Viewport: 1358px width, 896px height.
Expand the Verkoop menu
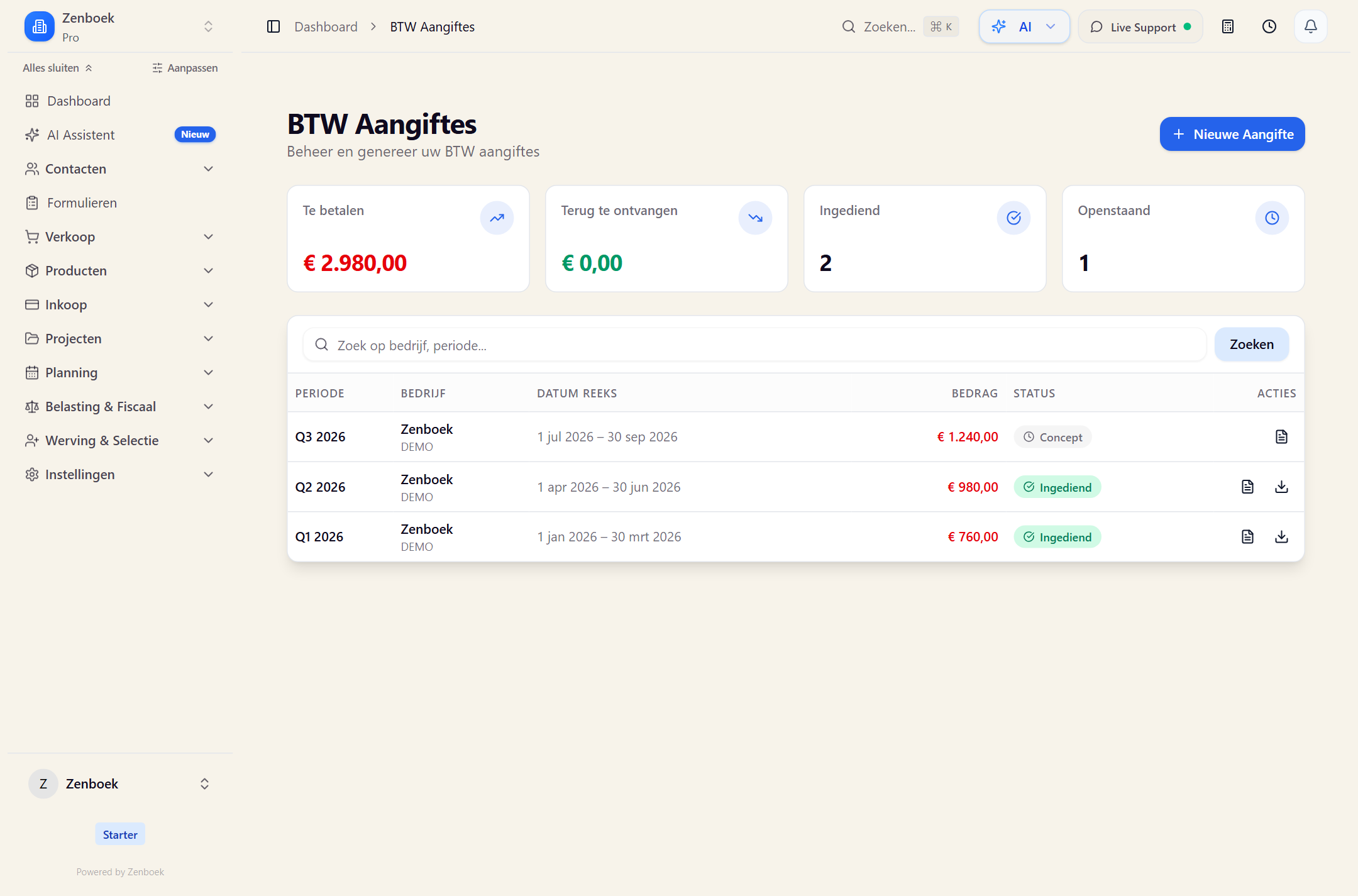click(119, 236)
